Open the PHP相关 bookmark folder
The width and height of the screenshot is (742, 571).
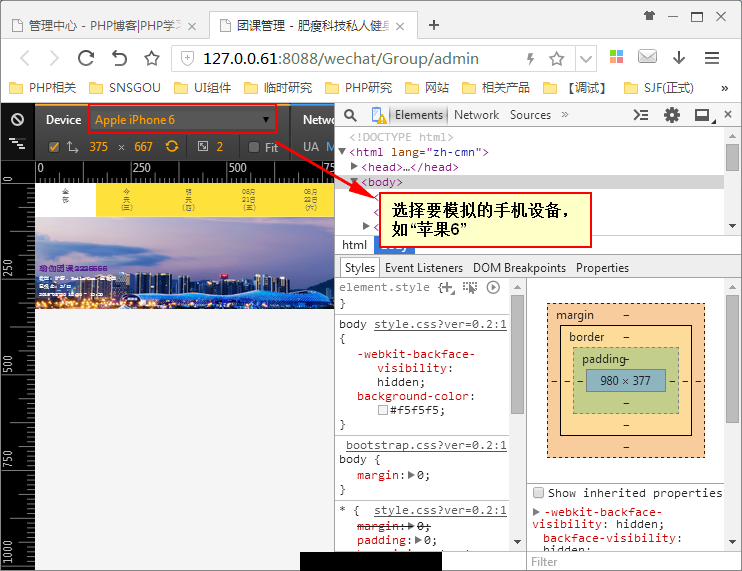[x=43, y=88]
